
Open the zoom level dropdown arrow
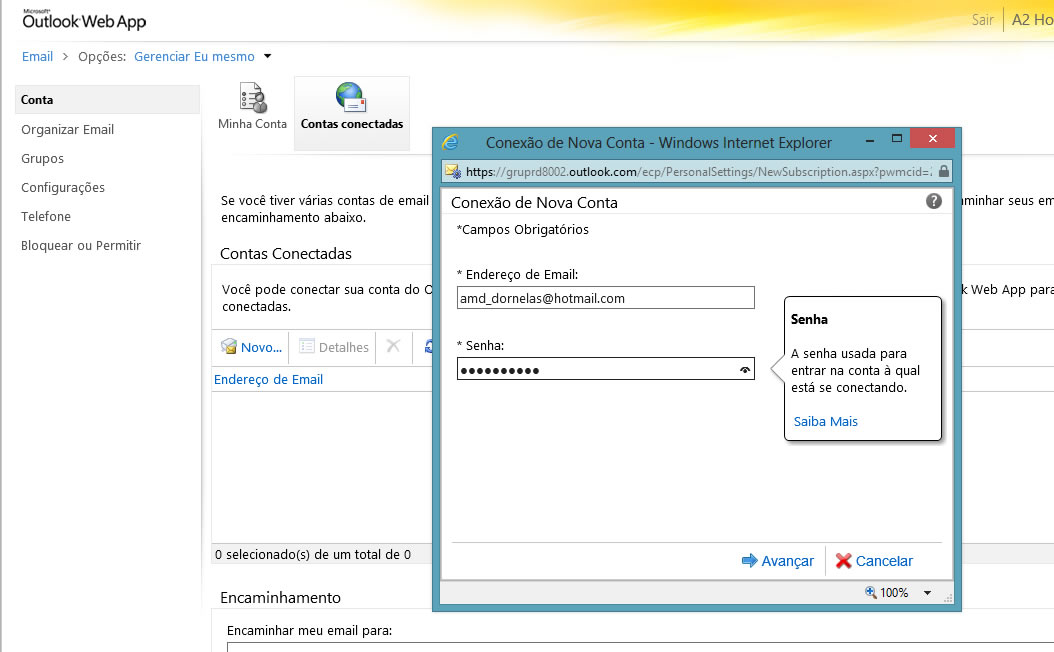pos(927,593)
